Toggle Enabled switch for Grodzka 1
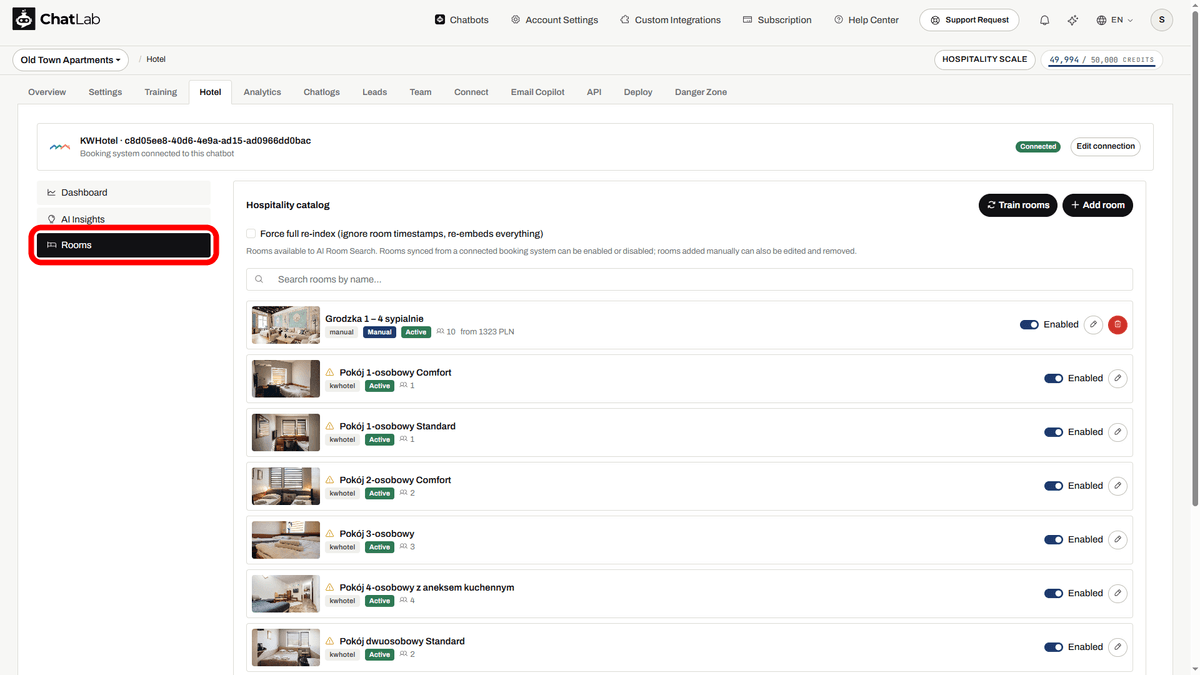The width and height of the screenshot is (1200, 675). tap(1029, 325)
